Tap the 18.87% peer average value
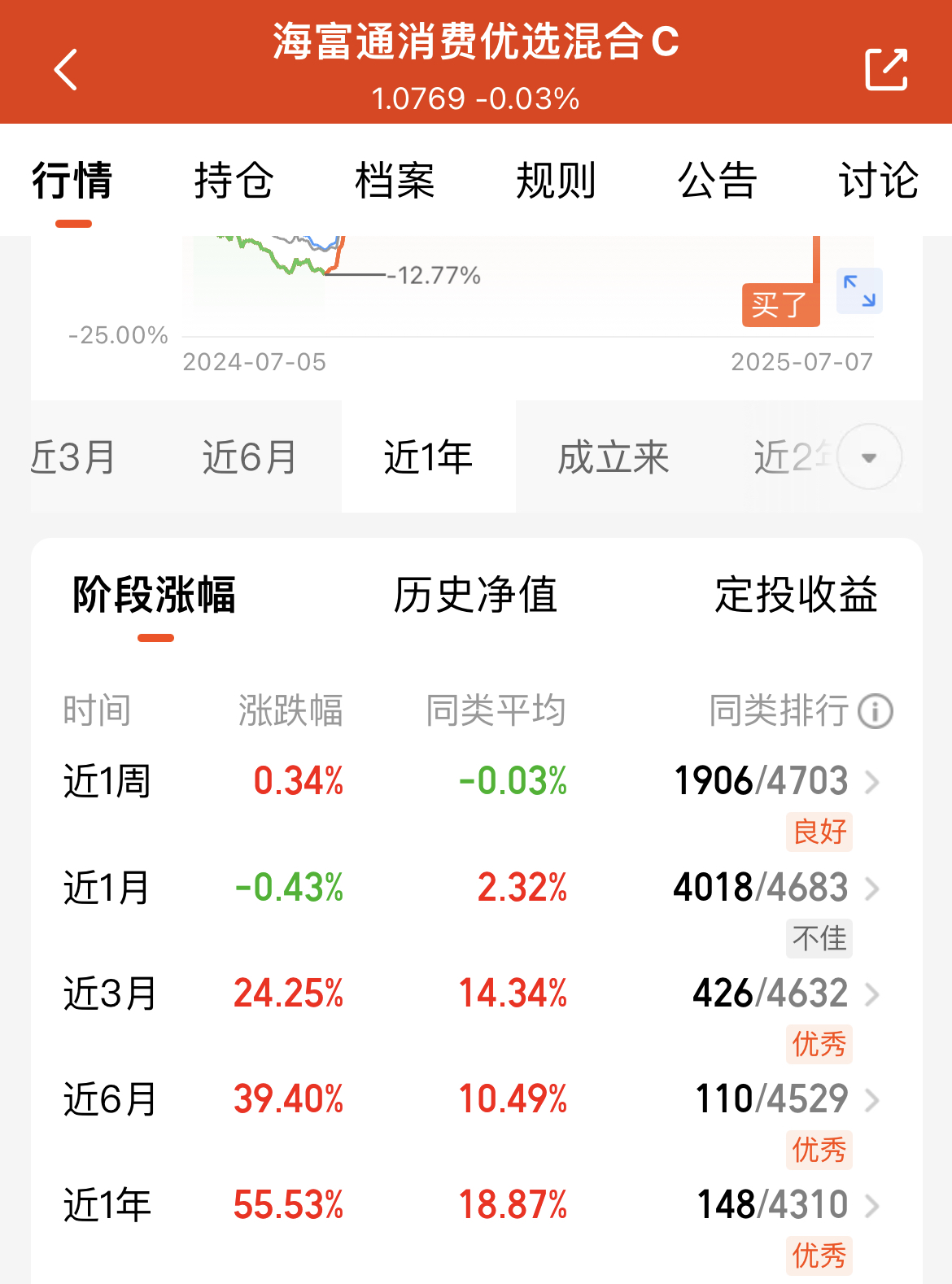Screen dimensions: 952x1284 click(513, 1204)
